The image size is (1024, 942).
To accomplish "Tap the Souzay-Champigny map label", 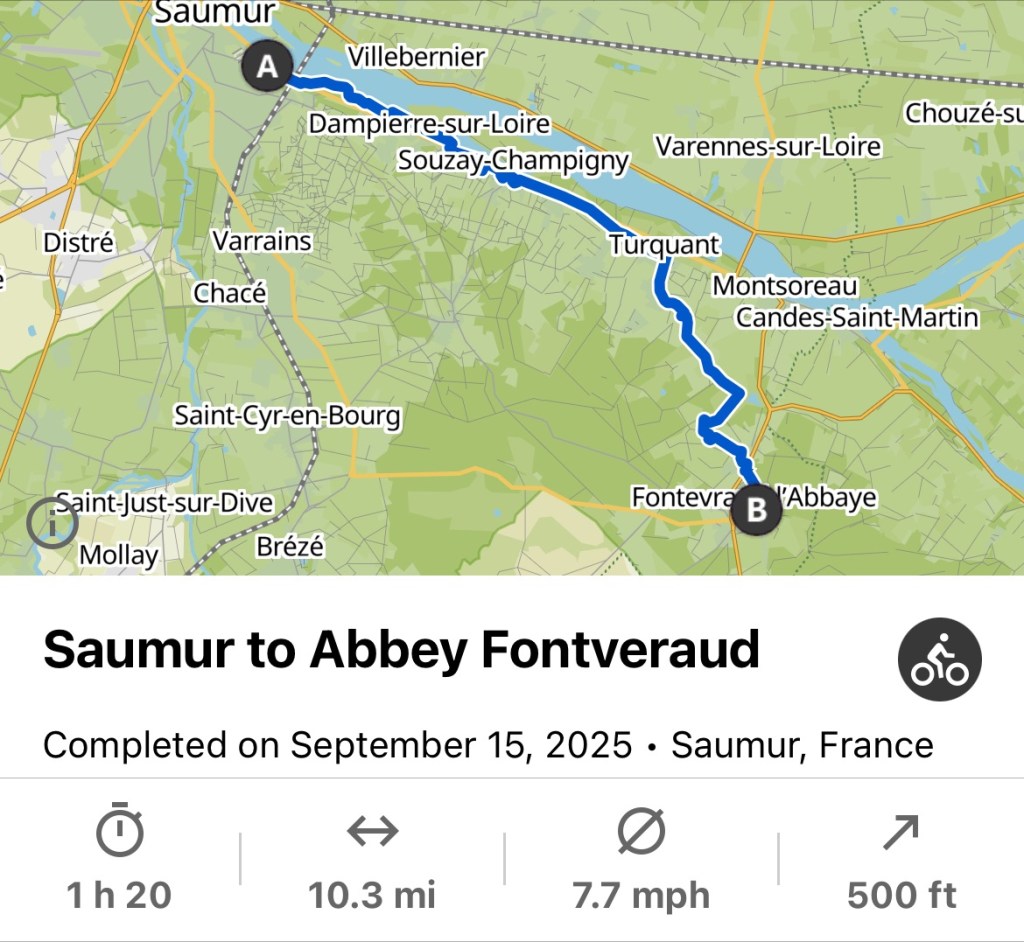I will point(513,160).
